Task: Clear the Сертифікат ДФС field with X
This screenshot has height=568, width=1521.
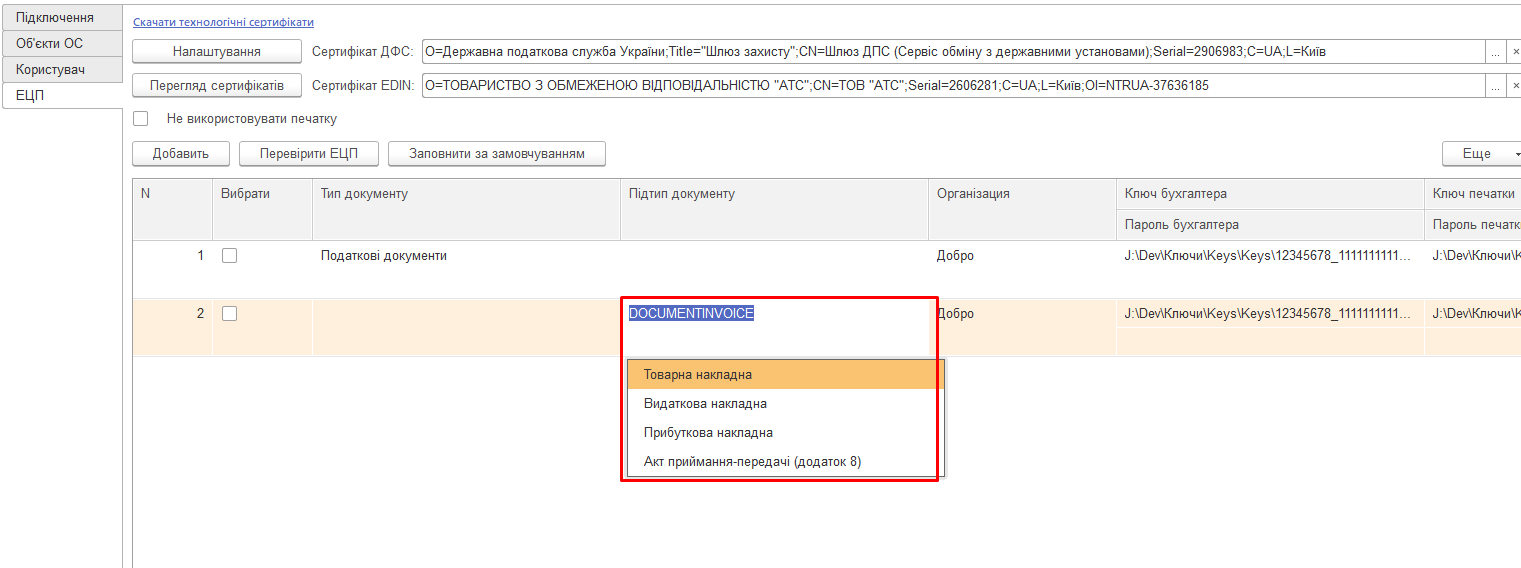Action: tap(1514, 51)
